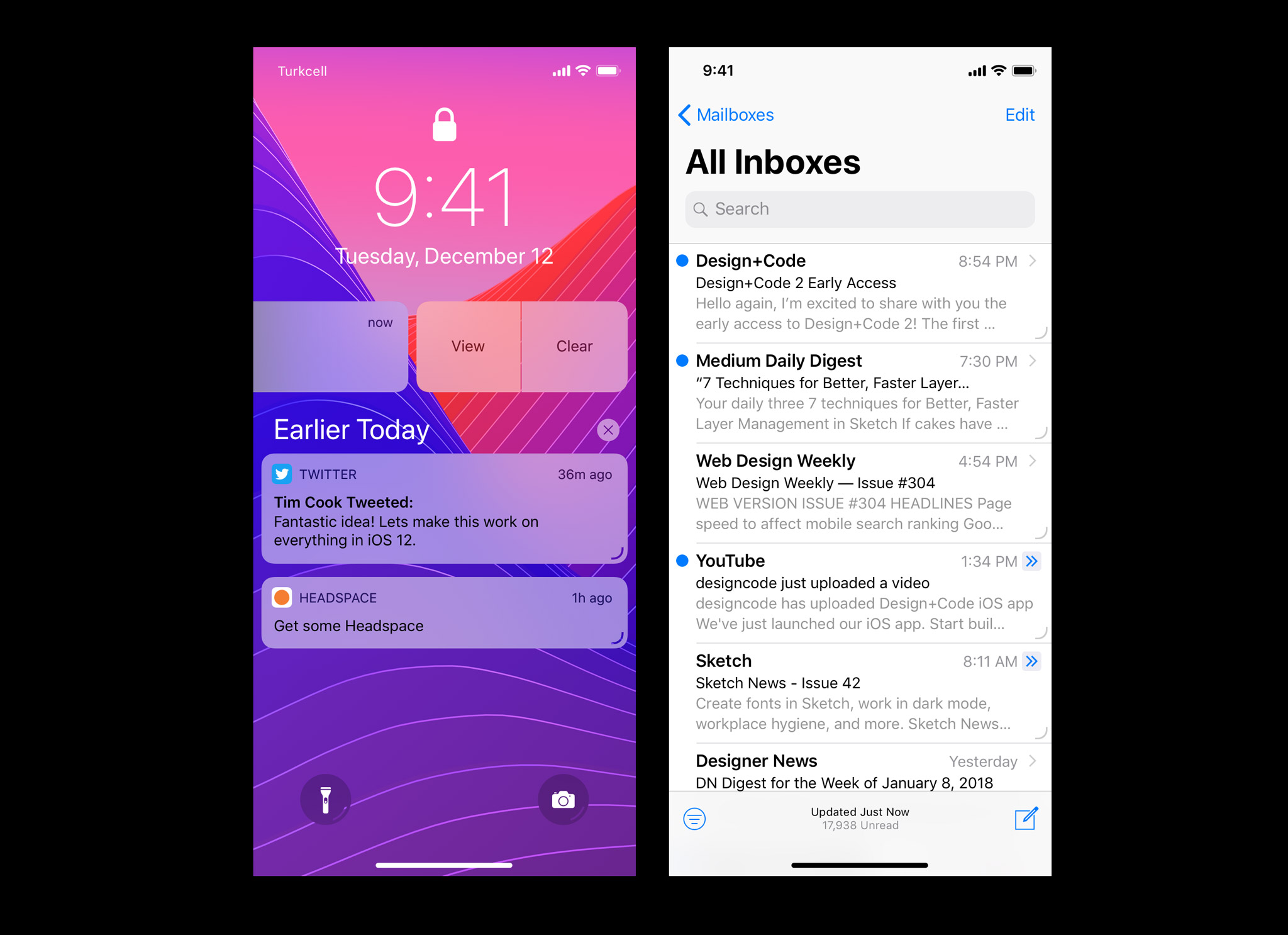1288x935 pixels.
Task: Tap View button on lock screen notification
Action: 467,346
